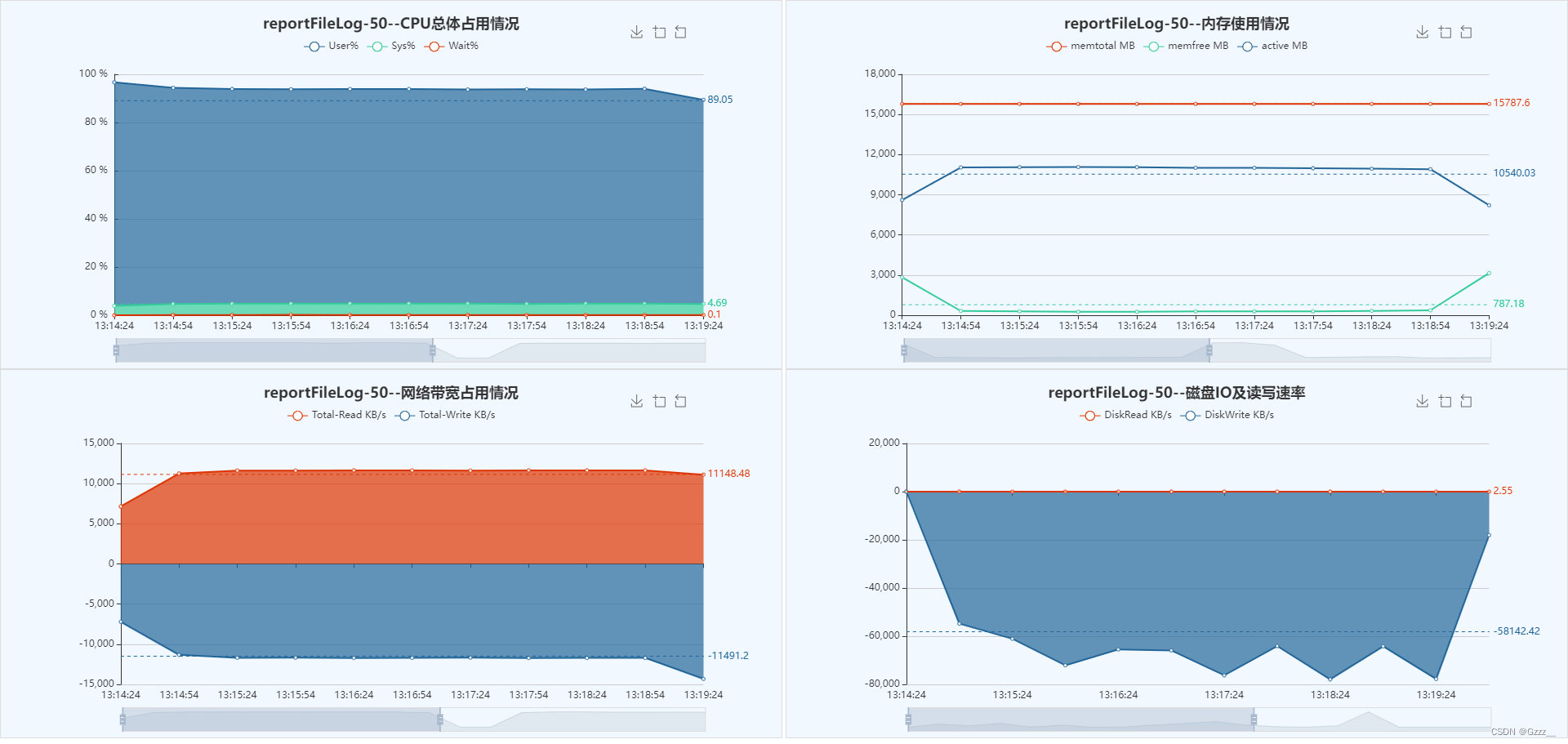Click disk IO zoom slider left handle
This screenshot has height=744, width=1568.
(x=908, y=720)
